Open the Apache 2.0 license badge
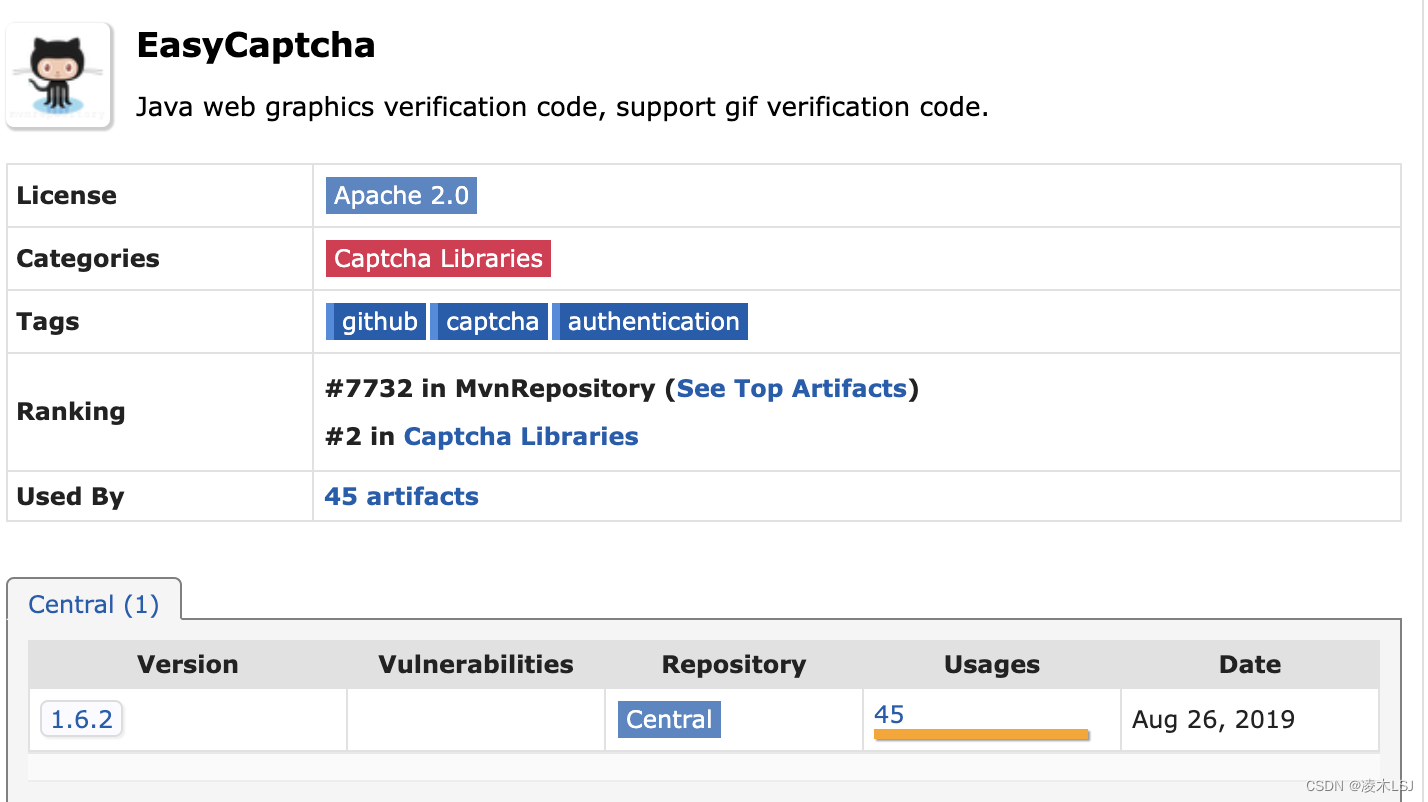 pyautogui.click(x=401, y=195)
